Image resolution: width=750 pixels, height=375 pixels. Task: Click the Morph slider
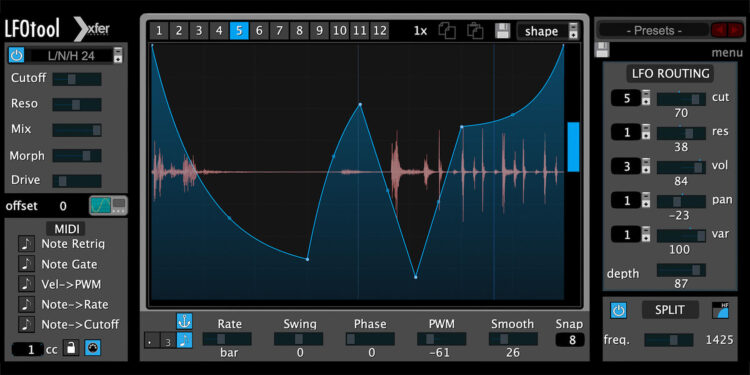tap(77, 155)
